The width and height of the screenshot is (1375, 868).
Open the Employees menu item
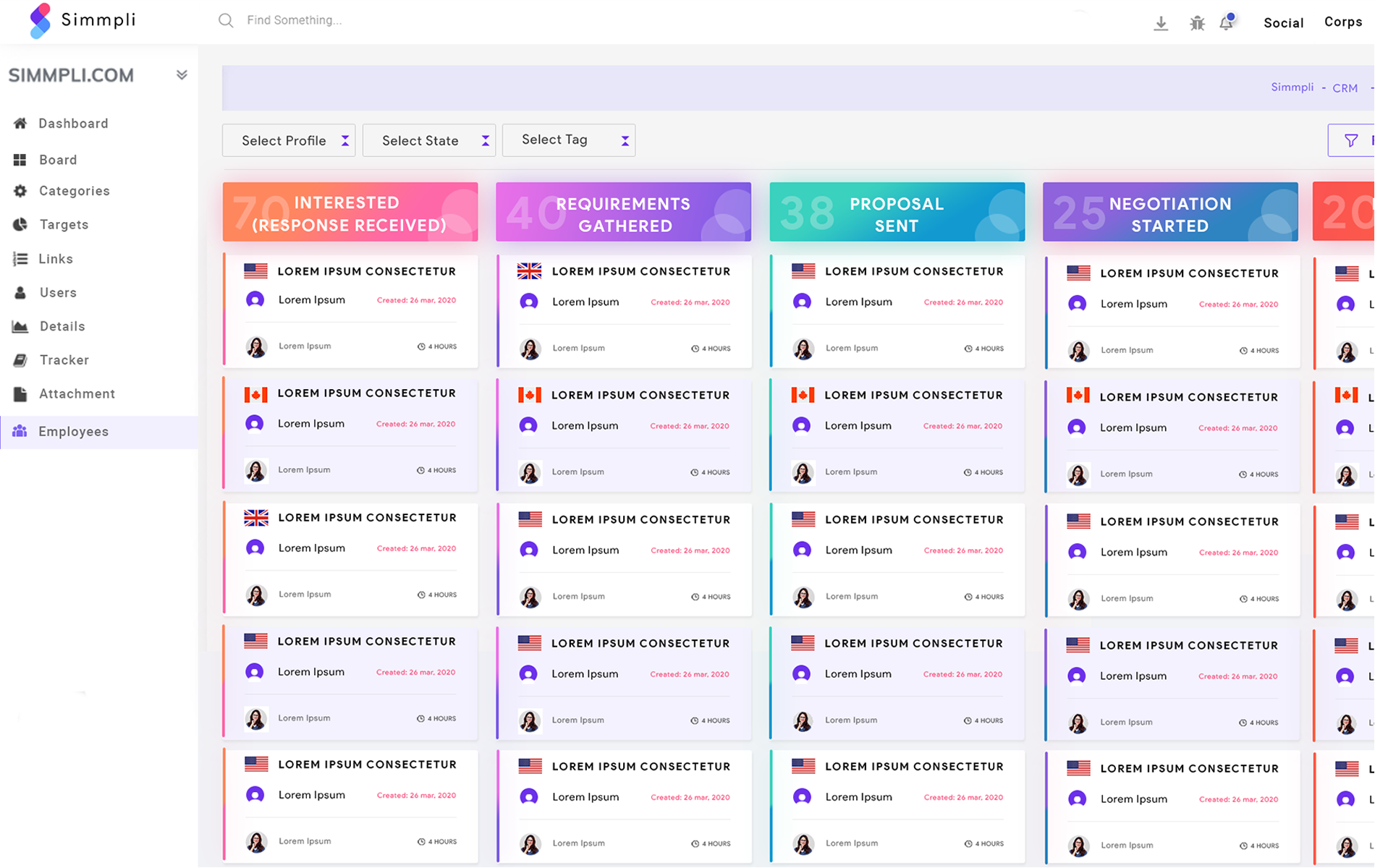[x=73, y=432]
